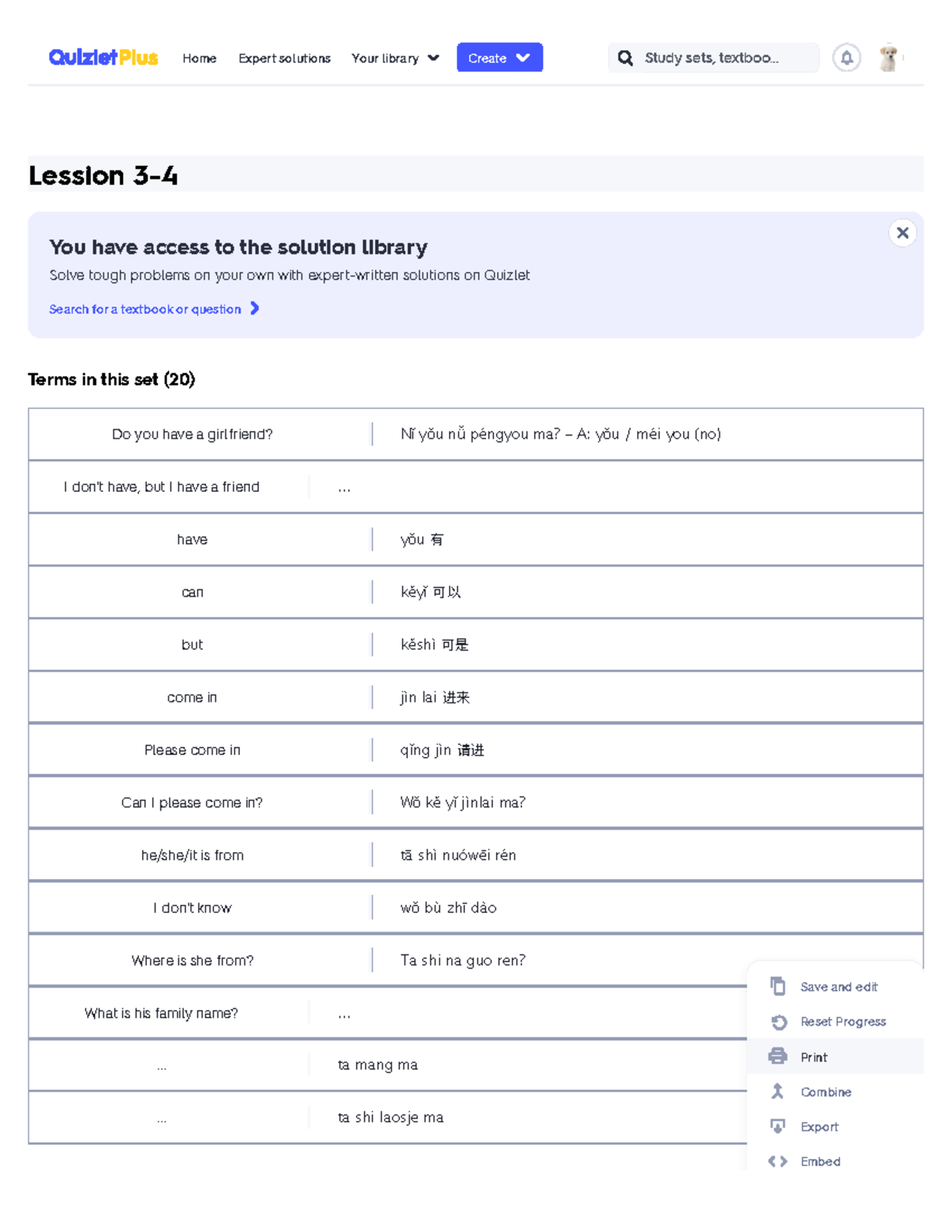Click the Embed code brackets icon
This screenshot has width=952, height=1232.
pos(778,1161)
